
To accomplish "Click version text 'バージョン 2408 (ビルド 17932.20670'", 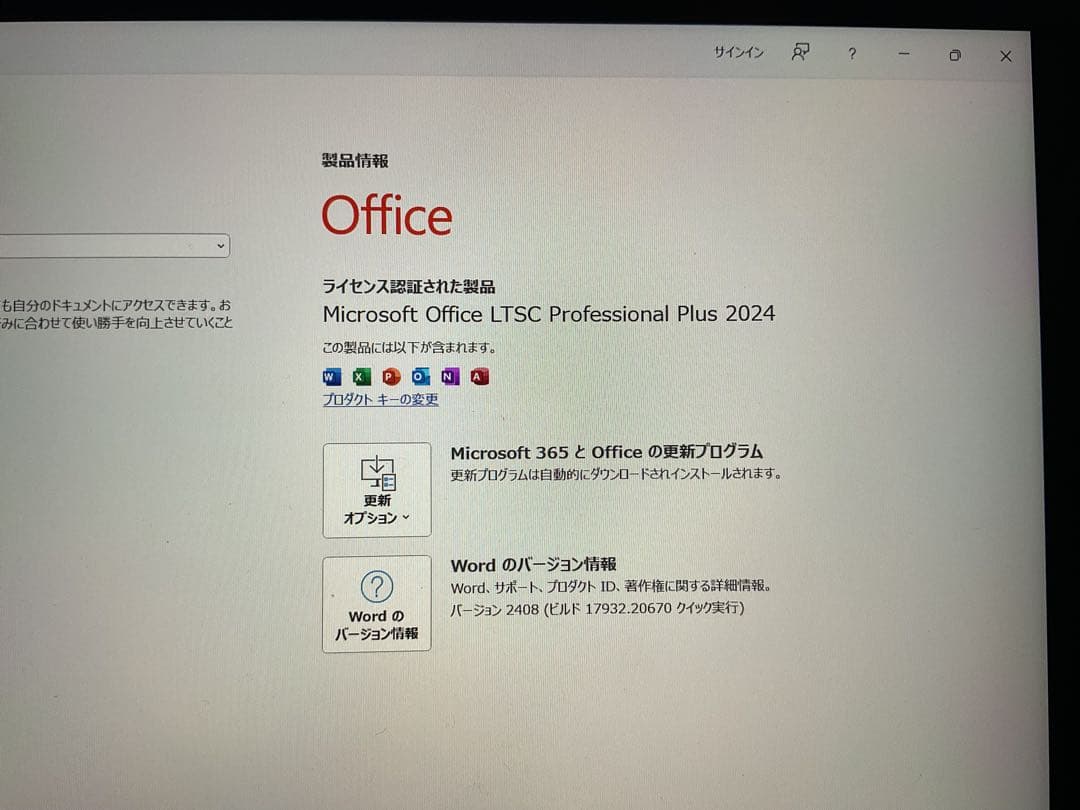I will click(x=561, y=609).
